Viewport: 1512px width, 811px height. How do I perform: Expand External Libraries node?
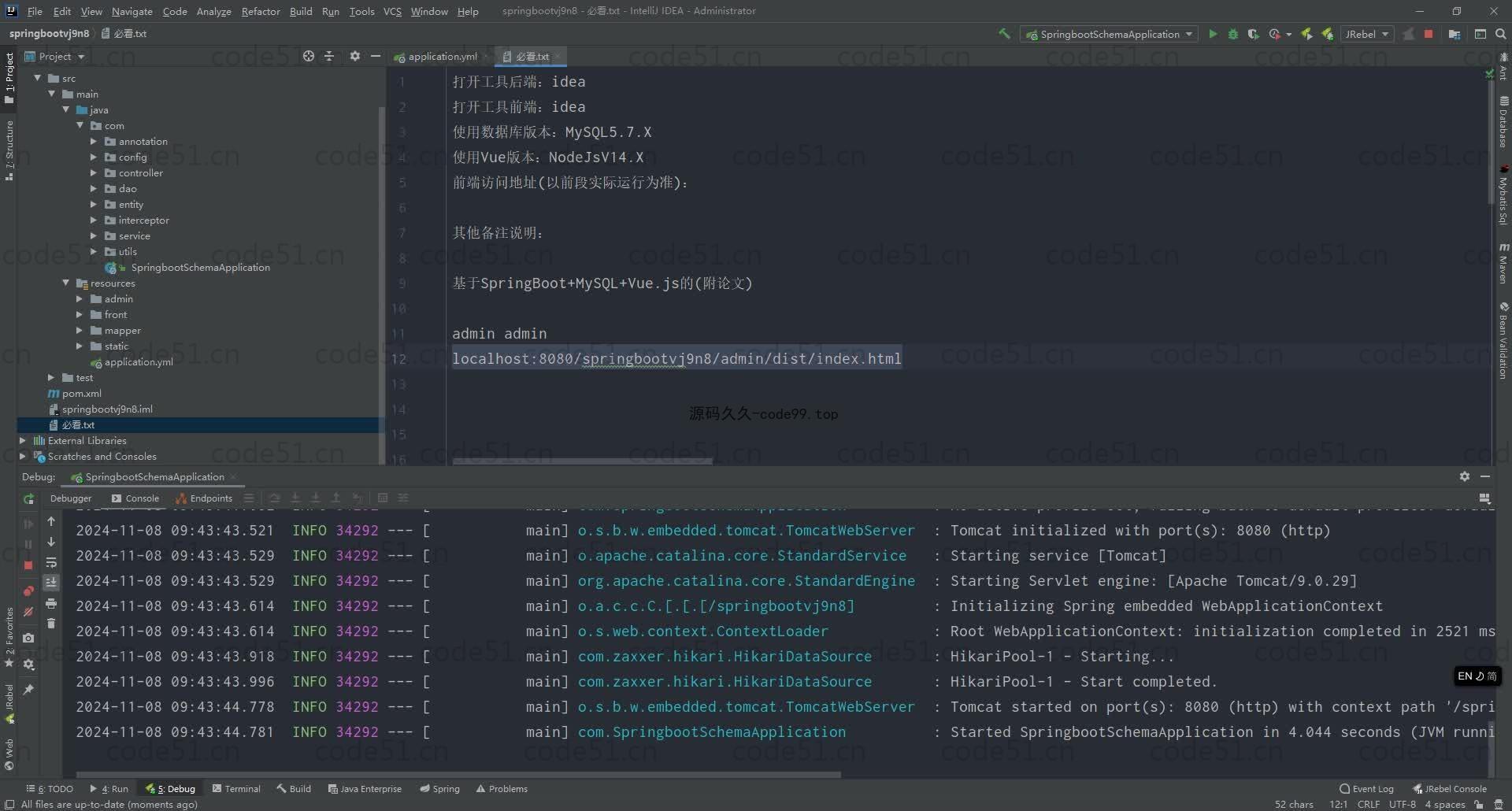23,440
